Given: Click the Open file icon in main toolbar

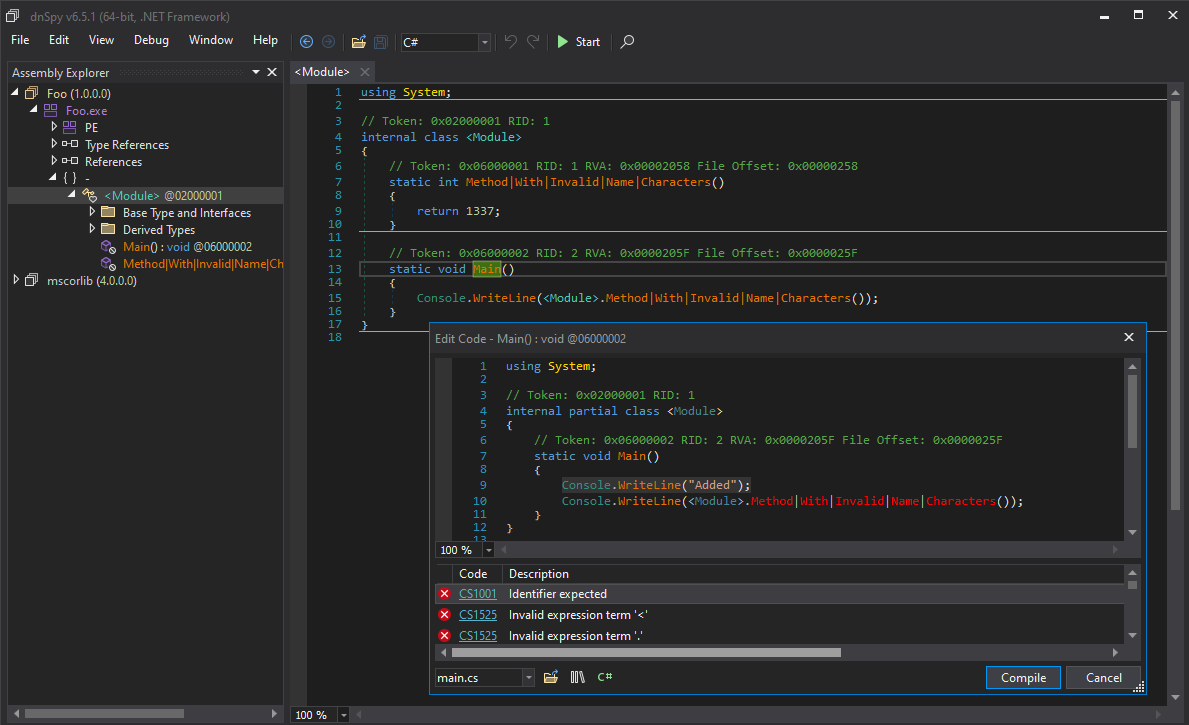Looking at the screenshot, I should [x=358, y=42].
